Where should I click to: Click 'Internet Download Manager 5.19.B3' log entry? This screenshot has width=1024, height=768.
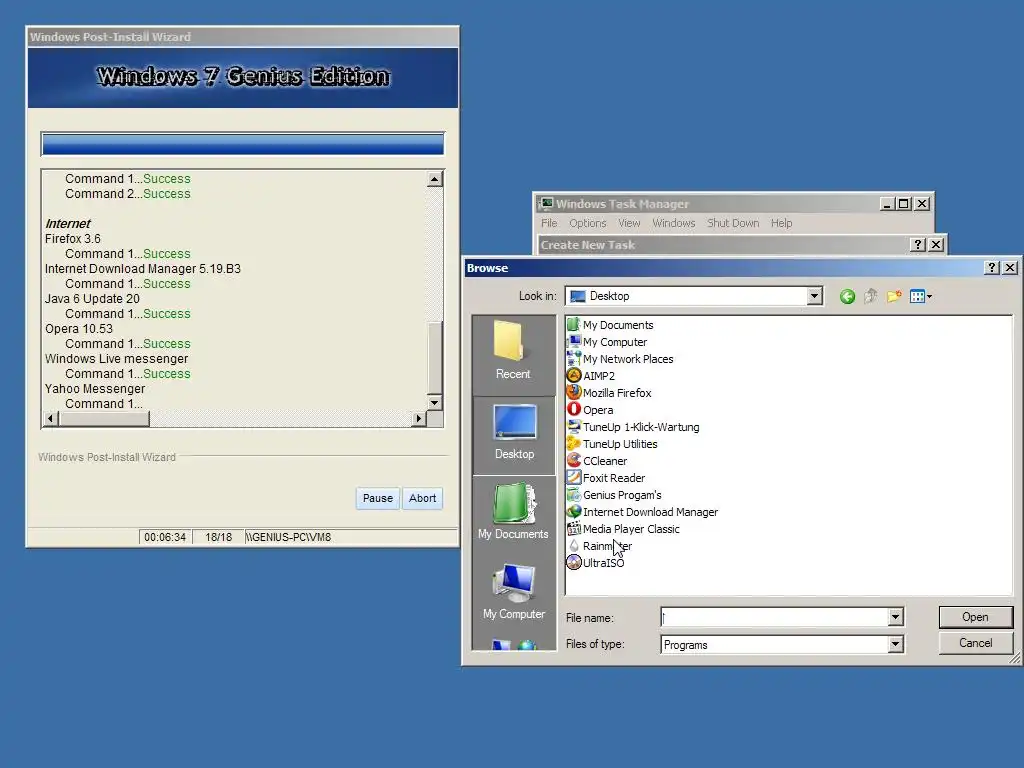[x=142, y=268]
